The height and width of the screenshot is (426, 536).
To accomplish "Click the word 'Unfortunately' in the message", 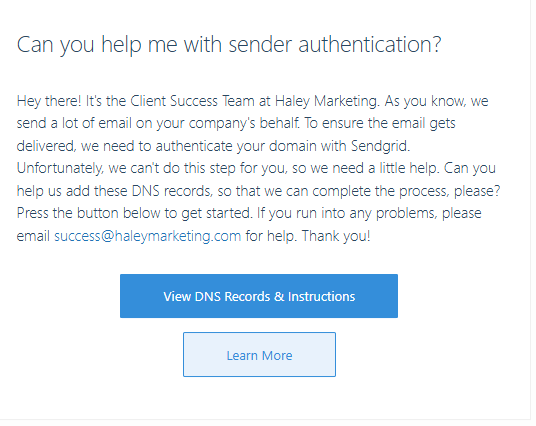I will coord(60,169).
